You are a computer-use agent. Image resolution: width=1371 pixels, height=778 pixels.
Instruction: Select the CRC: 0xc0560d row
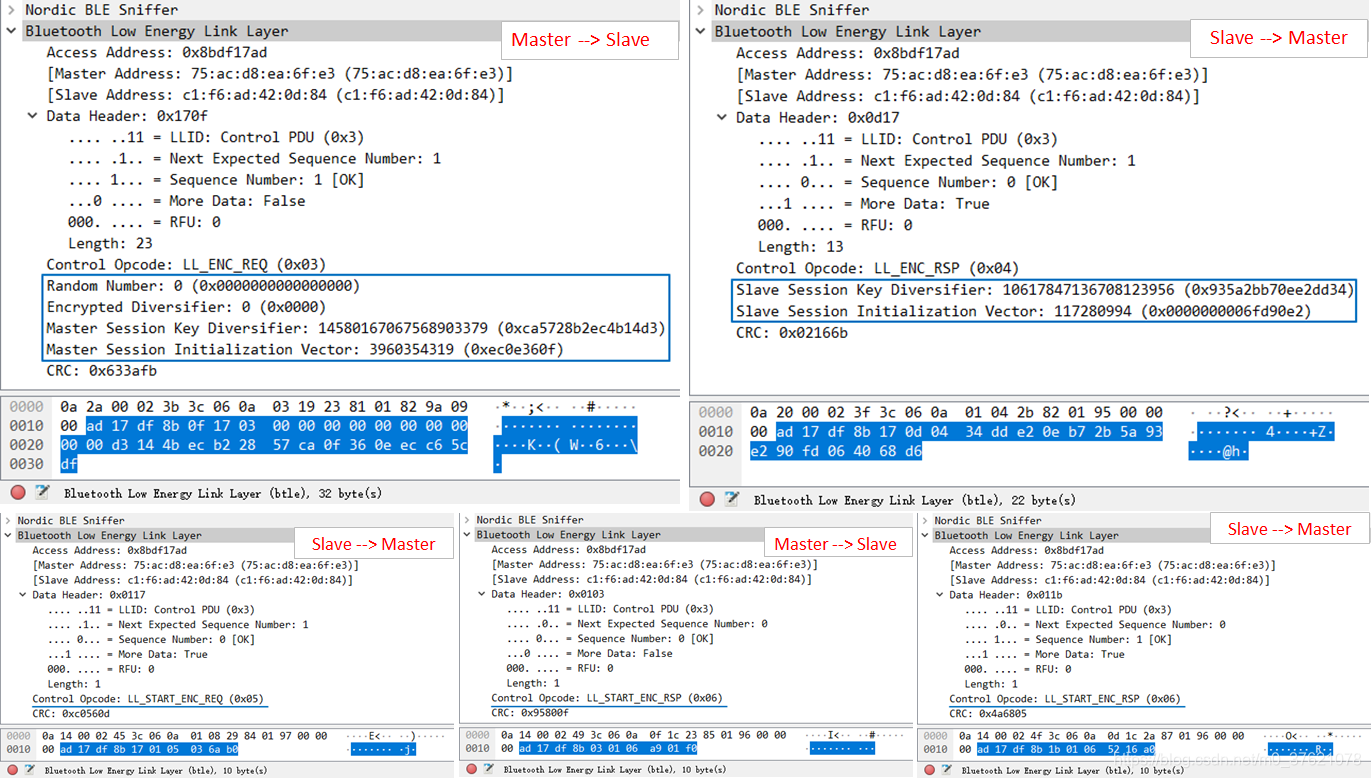pyautogui.click(x=71, y=714)
